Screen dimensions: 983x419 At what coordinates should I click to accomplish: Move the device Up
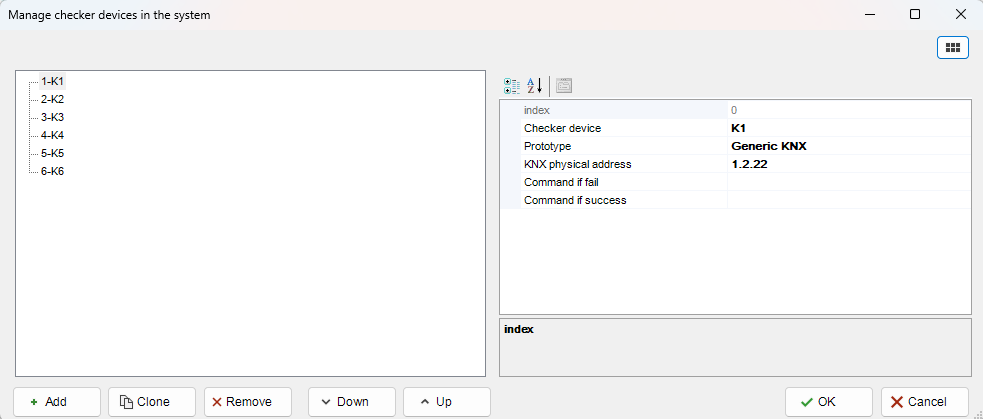click(x=447, y=402)
